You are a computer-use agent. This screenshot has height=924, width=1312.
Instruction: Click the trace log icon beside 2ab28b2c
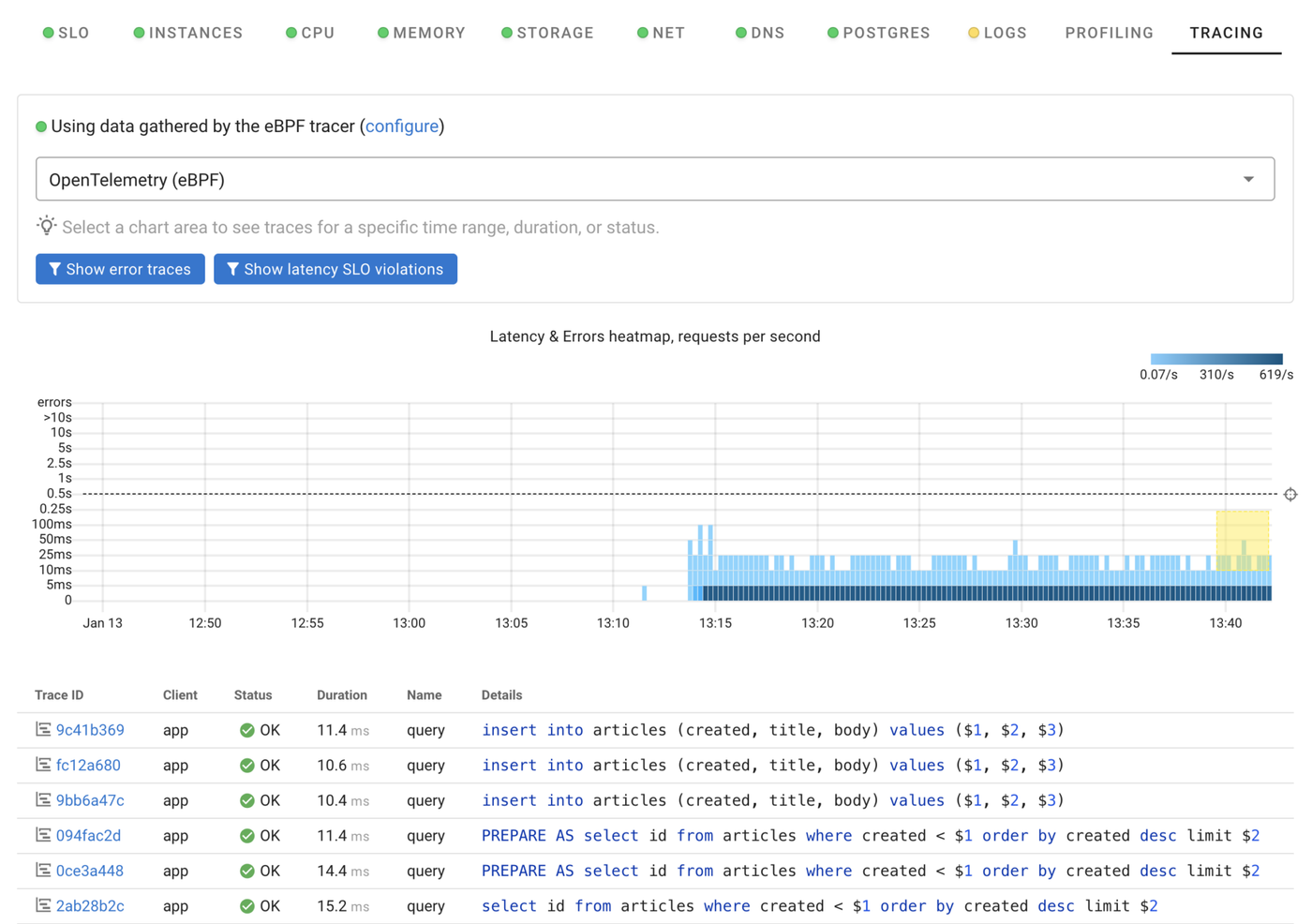(x=44, y=906)
